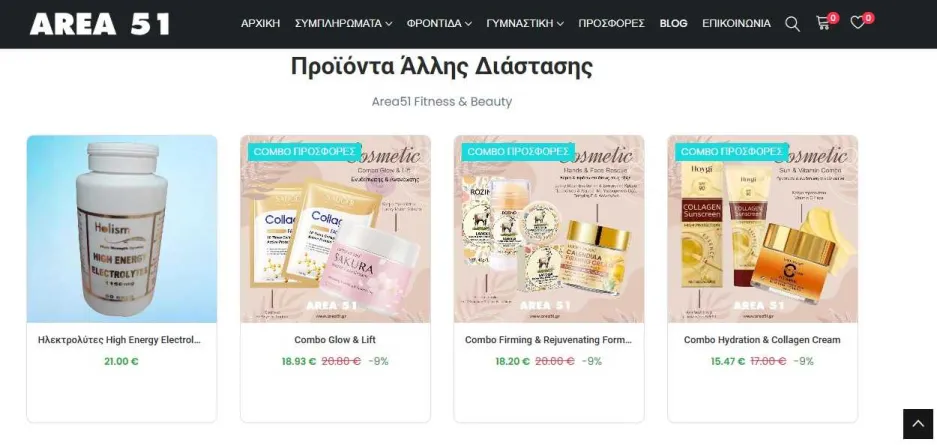
Task: Expand the ΓΥΜΝΑΣΤΙΚΗ dropdown menu
Action: click(525, 23)
